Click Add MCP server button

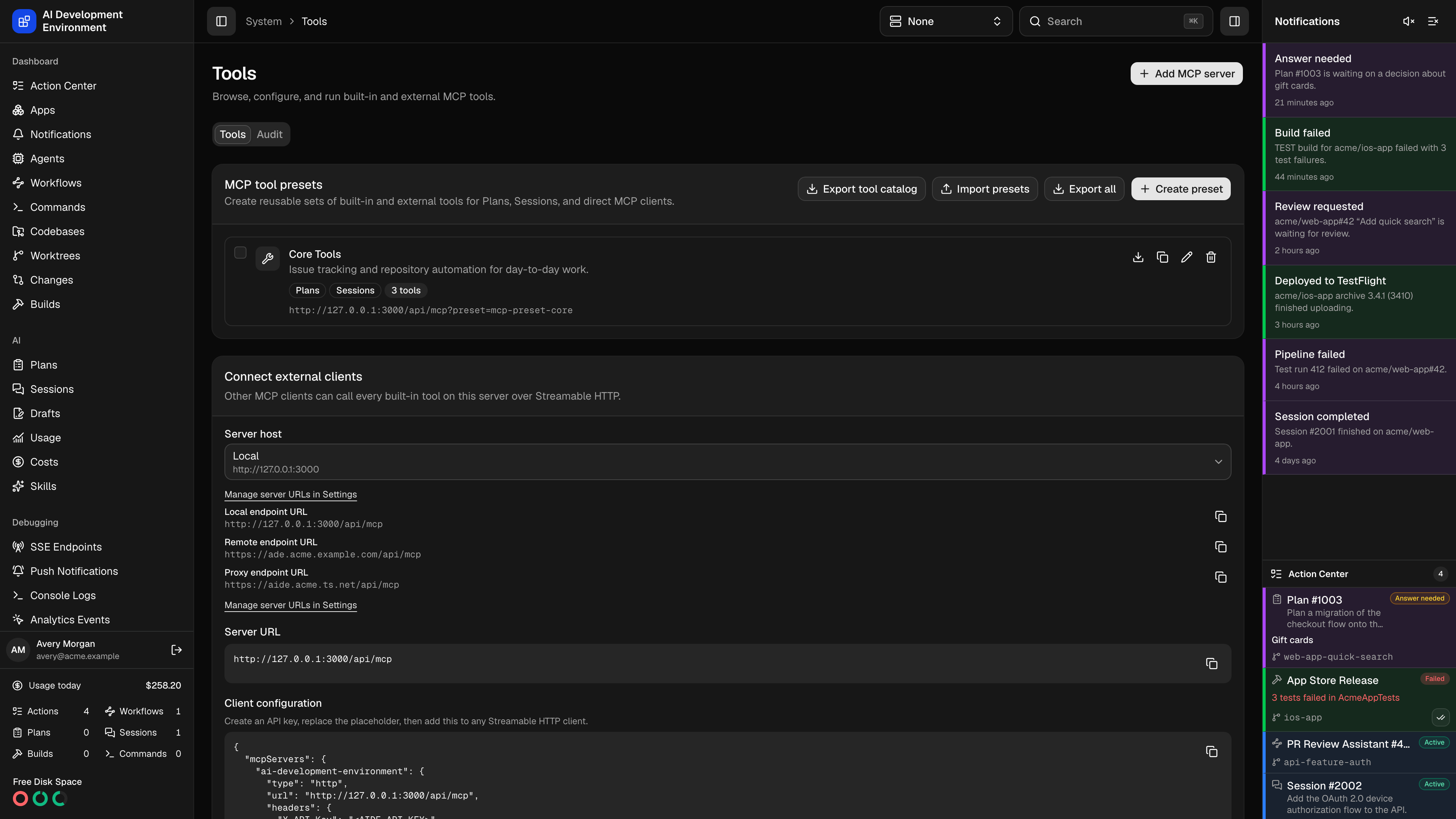pos(1186,74)
